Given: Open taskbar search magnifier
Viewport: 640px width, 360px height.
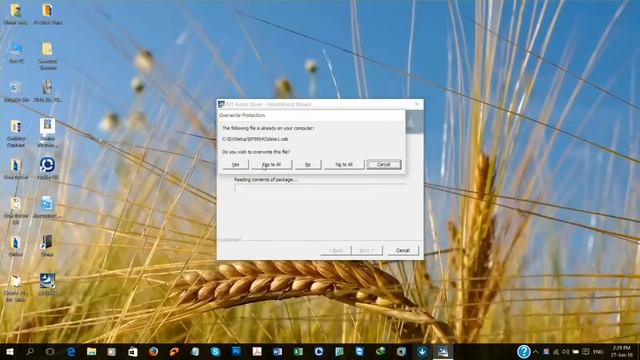Looking at the screenshot, I should point(30,351).
